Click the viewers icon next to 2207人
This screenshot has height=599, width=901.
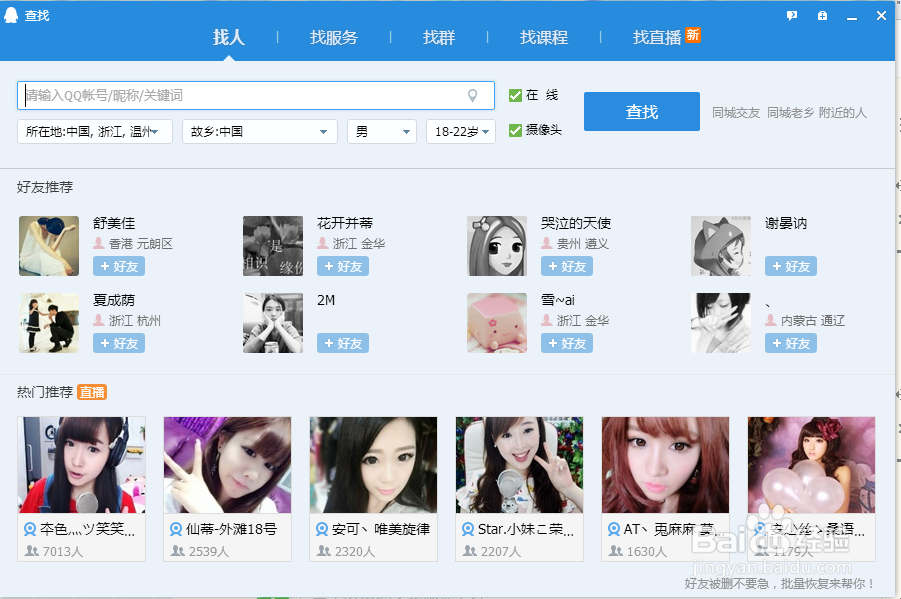tap(470, 551)
